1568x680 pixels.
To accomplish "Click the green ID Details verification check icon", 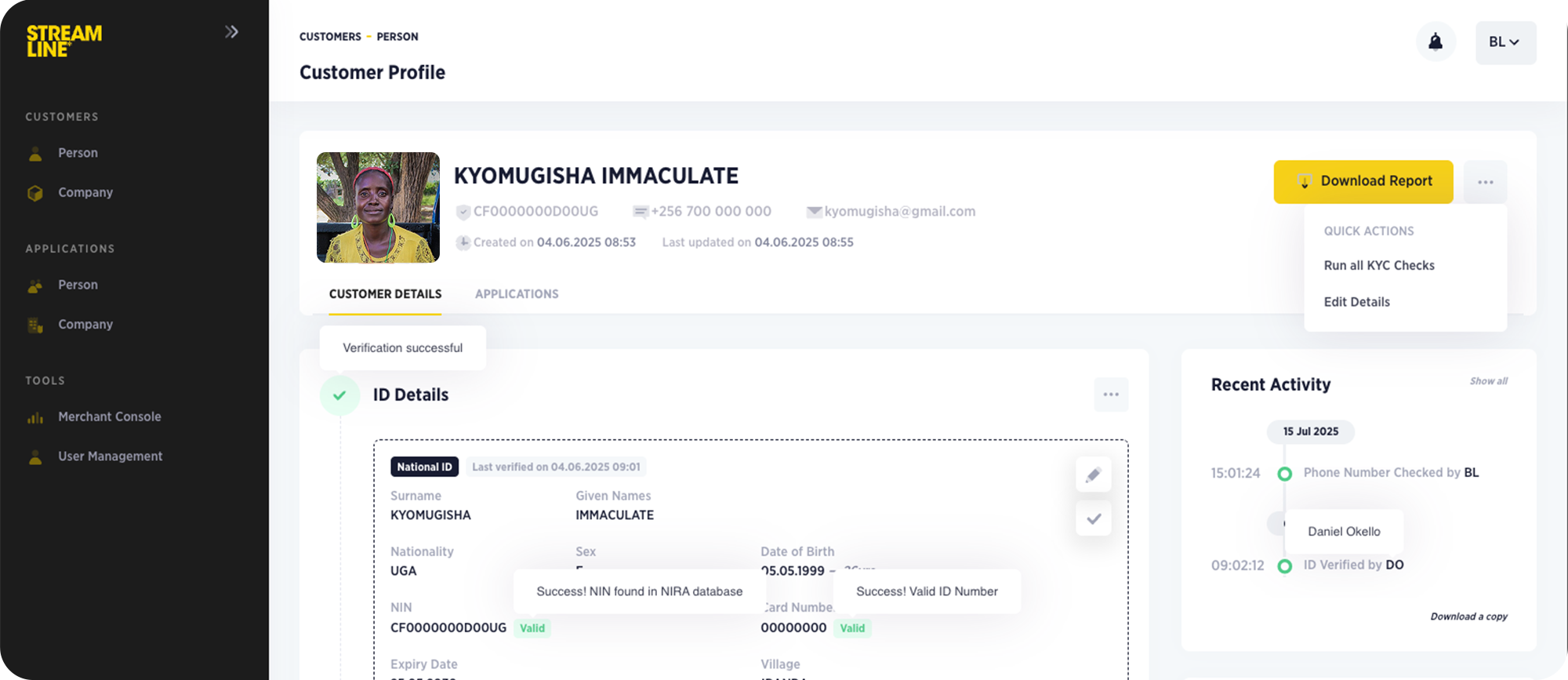I will [339, 395].
